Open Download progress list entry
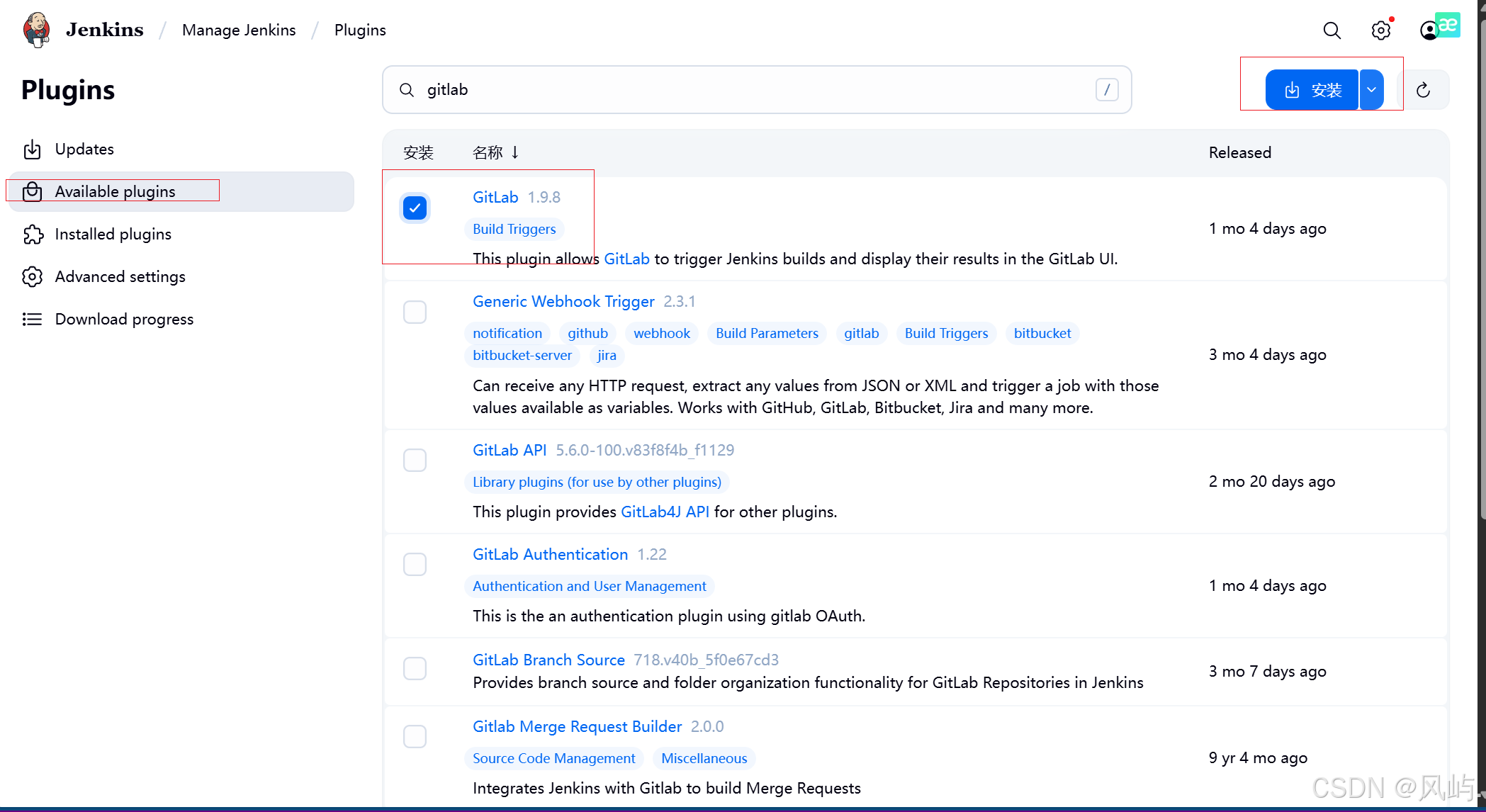 click(124, 320)
